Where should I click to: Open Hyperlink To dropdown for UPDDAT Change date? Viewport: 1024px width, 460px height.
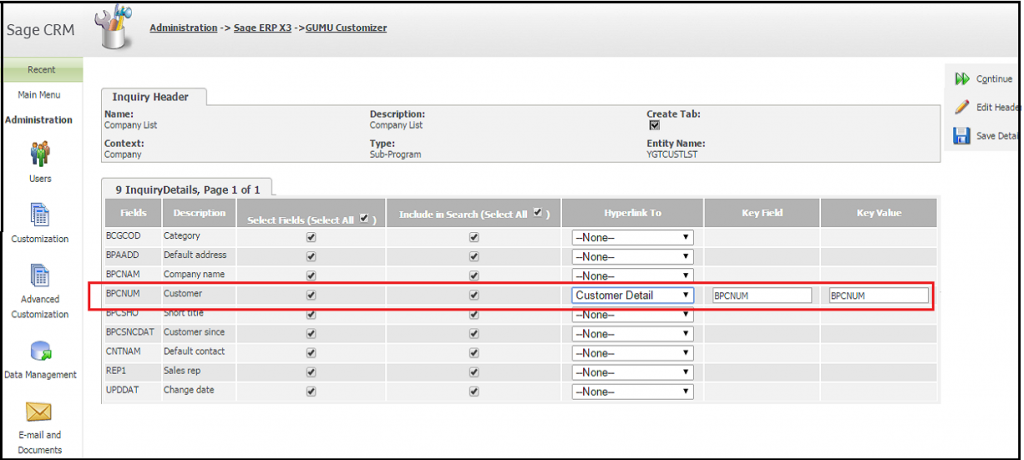[x=632, y=391]
